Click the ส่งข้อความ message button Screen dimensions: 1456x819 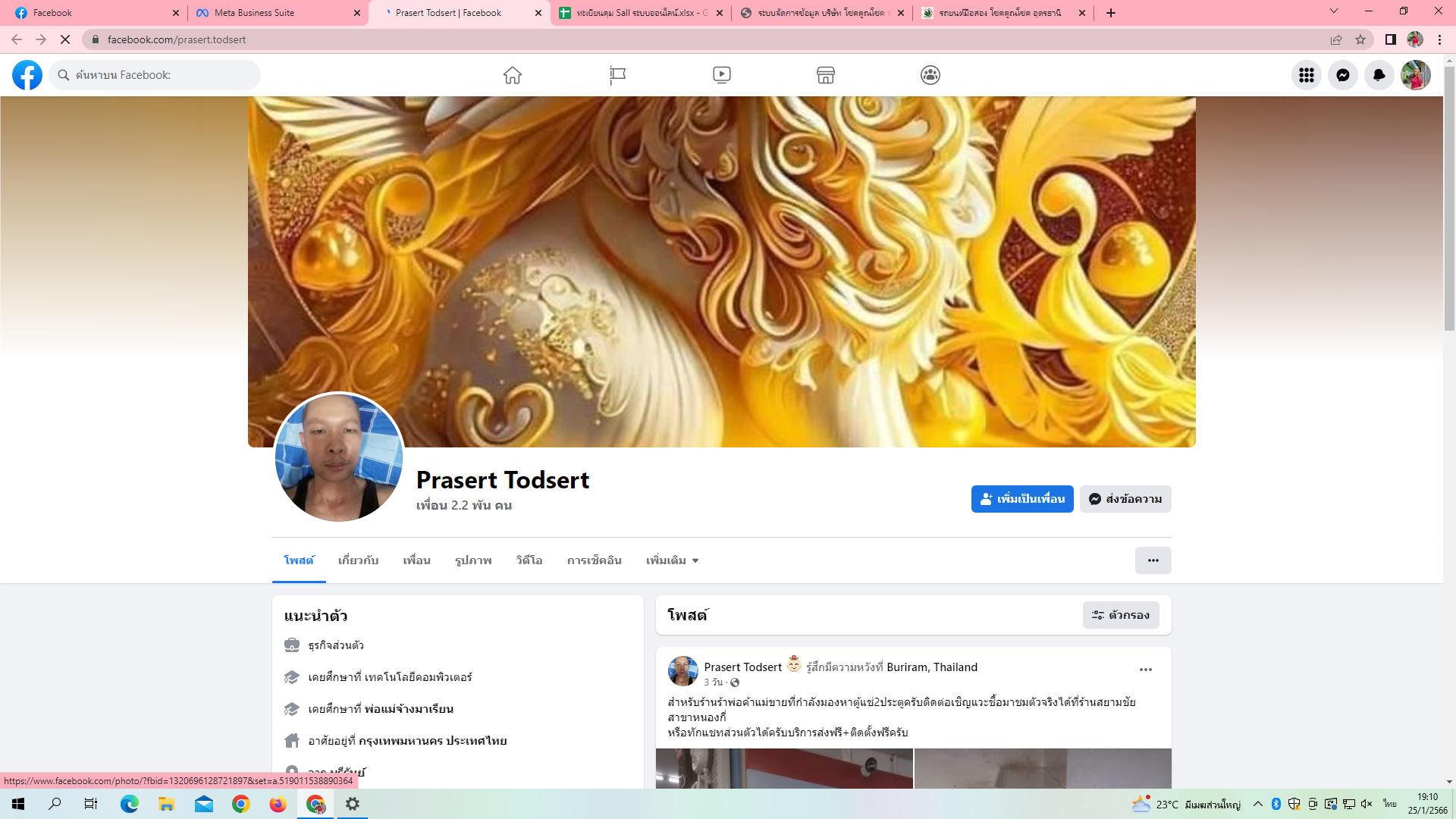[1125, 499]
